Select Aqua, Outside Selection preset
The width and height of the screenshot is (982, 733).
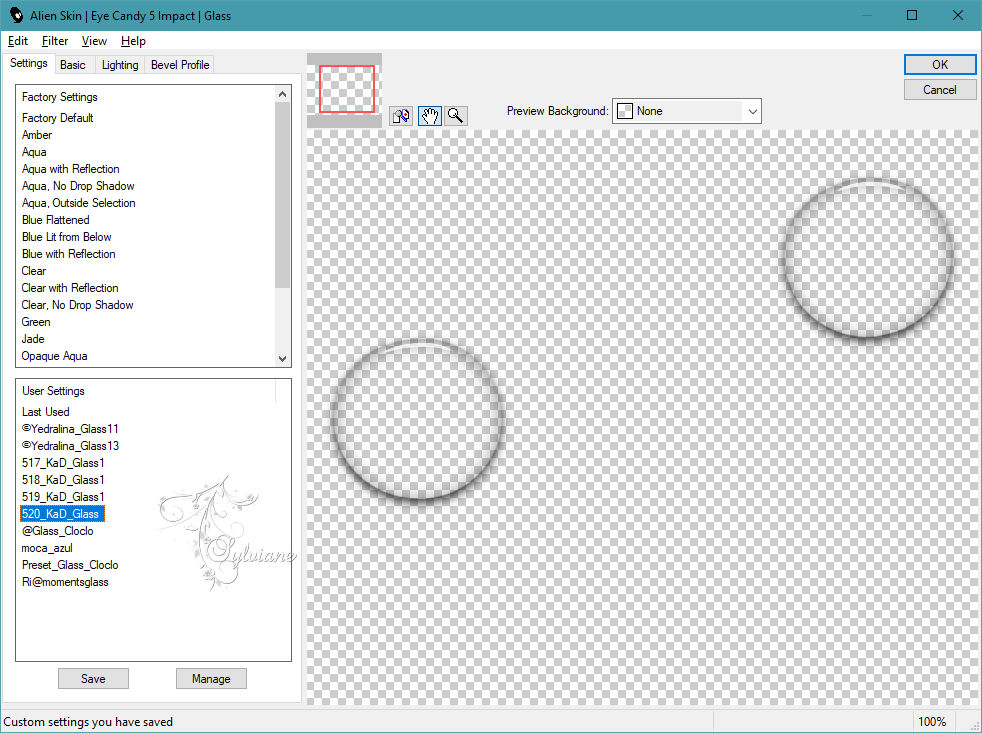pyautogui.click(x=79, y=202)
